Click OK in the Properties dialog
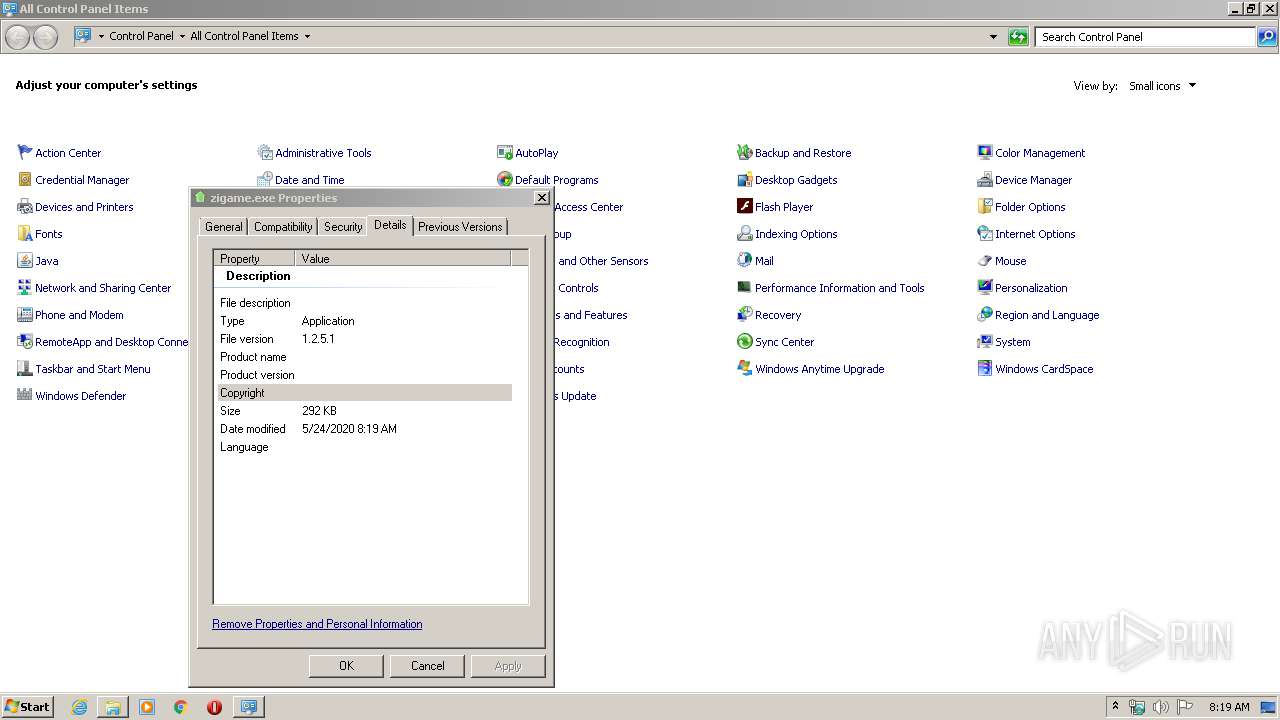This screenshot has height=720, width=1280. tap(346, 666)
